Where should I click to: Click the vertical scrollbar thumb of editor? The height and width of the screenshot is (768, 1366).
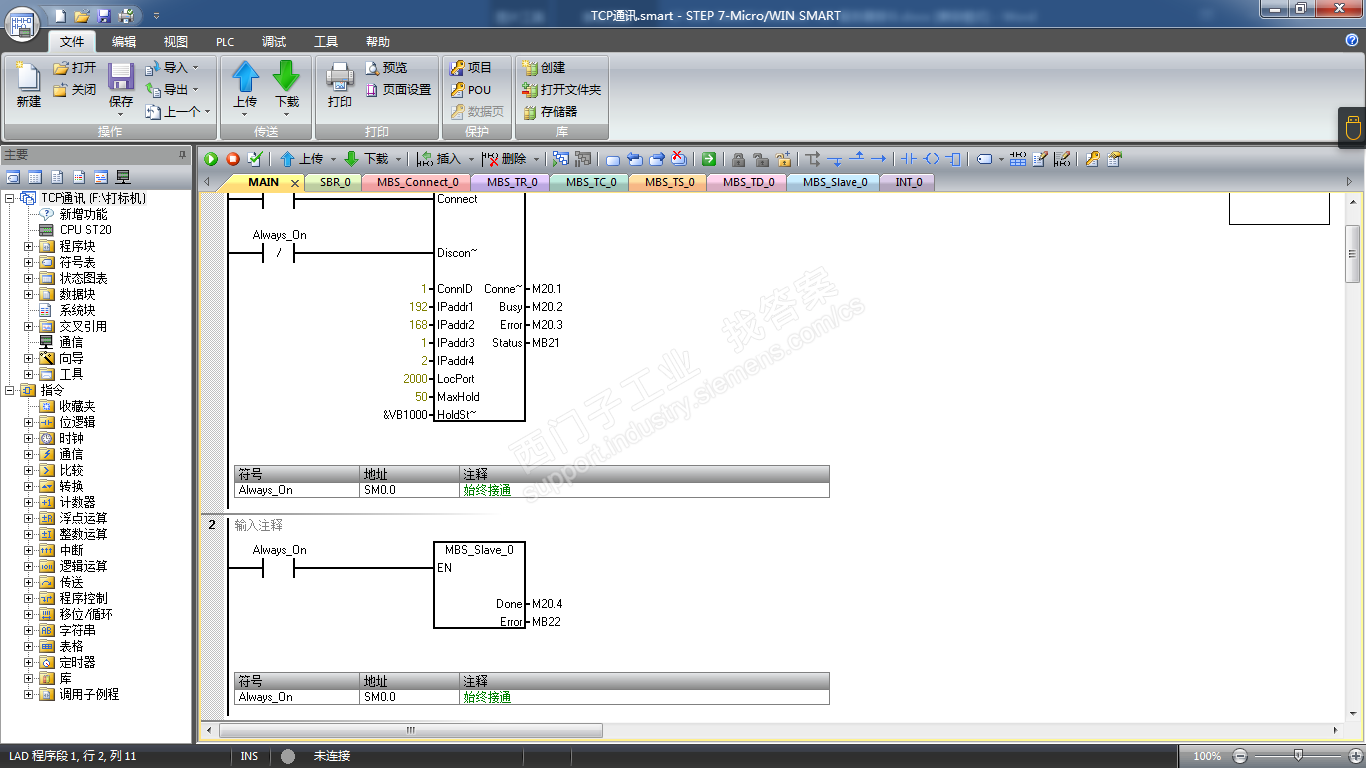coord(1353,255)
